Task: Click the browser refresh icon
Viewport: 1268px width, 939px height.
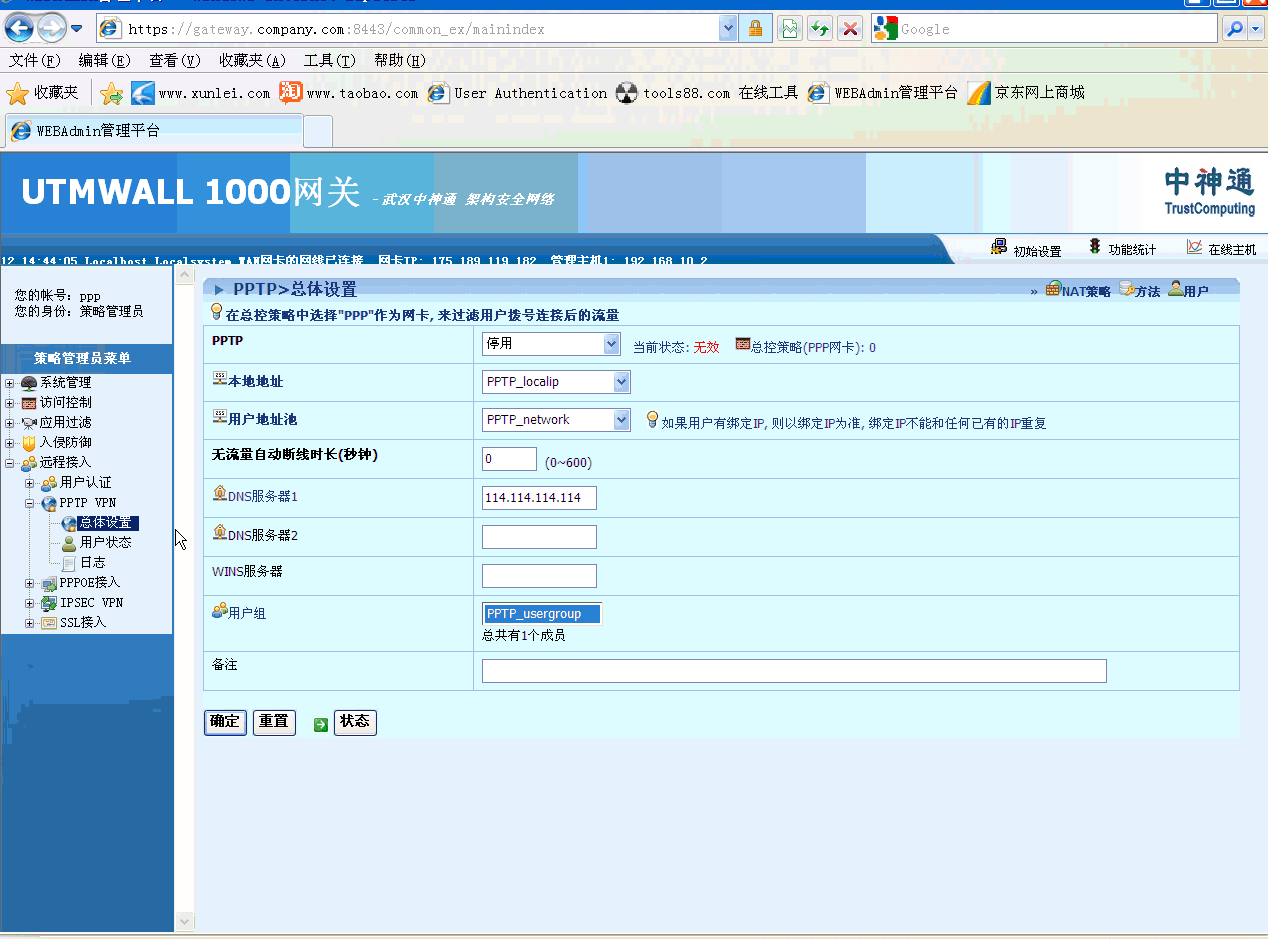Action: click(x=820, y=29)
